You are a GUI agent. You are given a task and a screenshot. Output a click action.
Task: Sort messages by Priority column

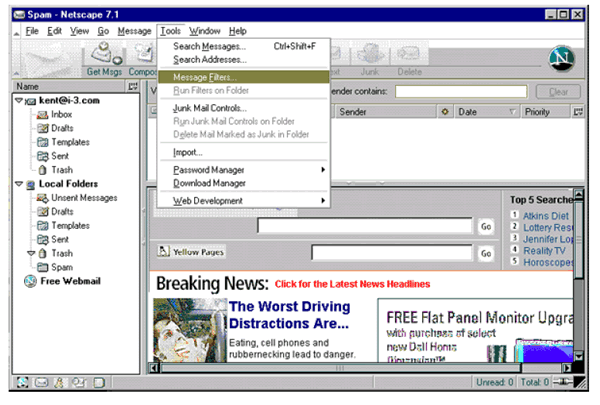(545, 112)
